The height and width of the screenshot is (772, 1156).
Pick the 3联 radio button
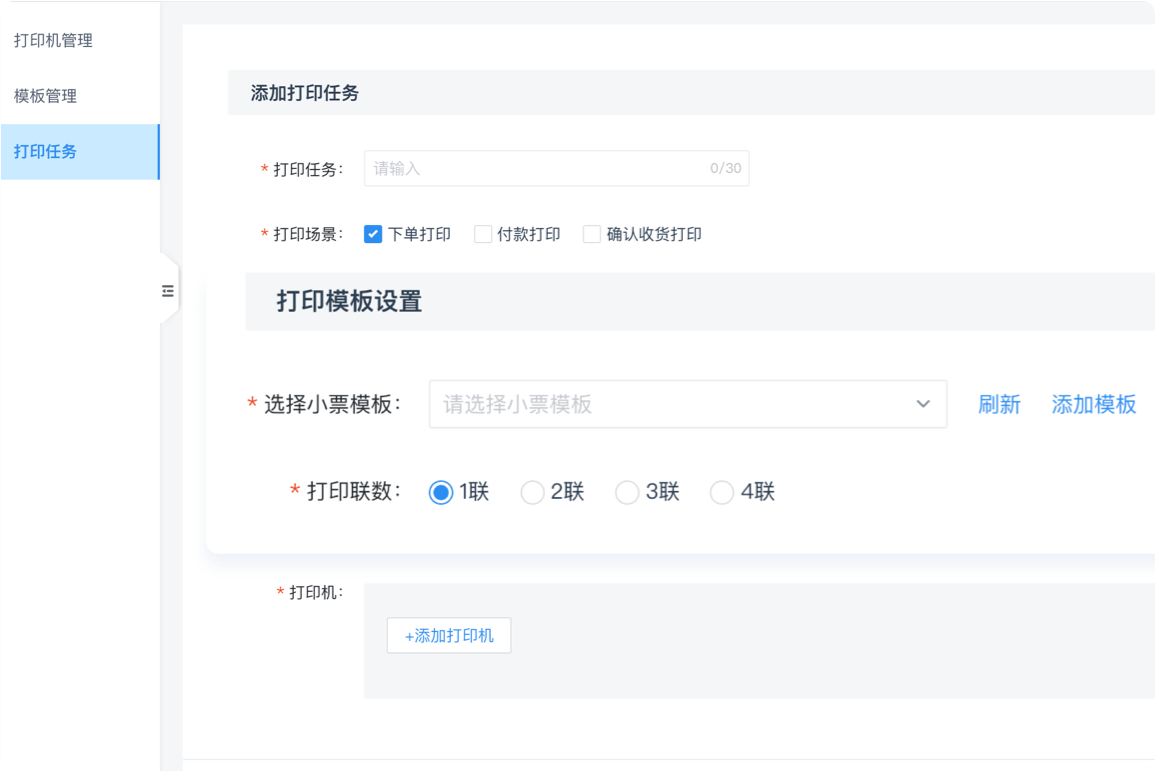pyautogui.click(x=627, y=492)
